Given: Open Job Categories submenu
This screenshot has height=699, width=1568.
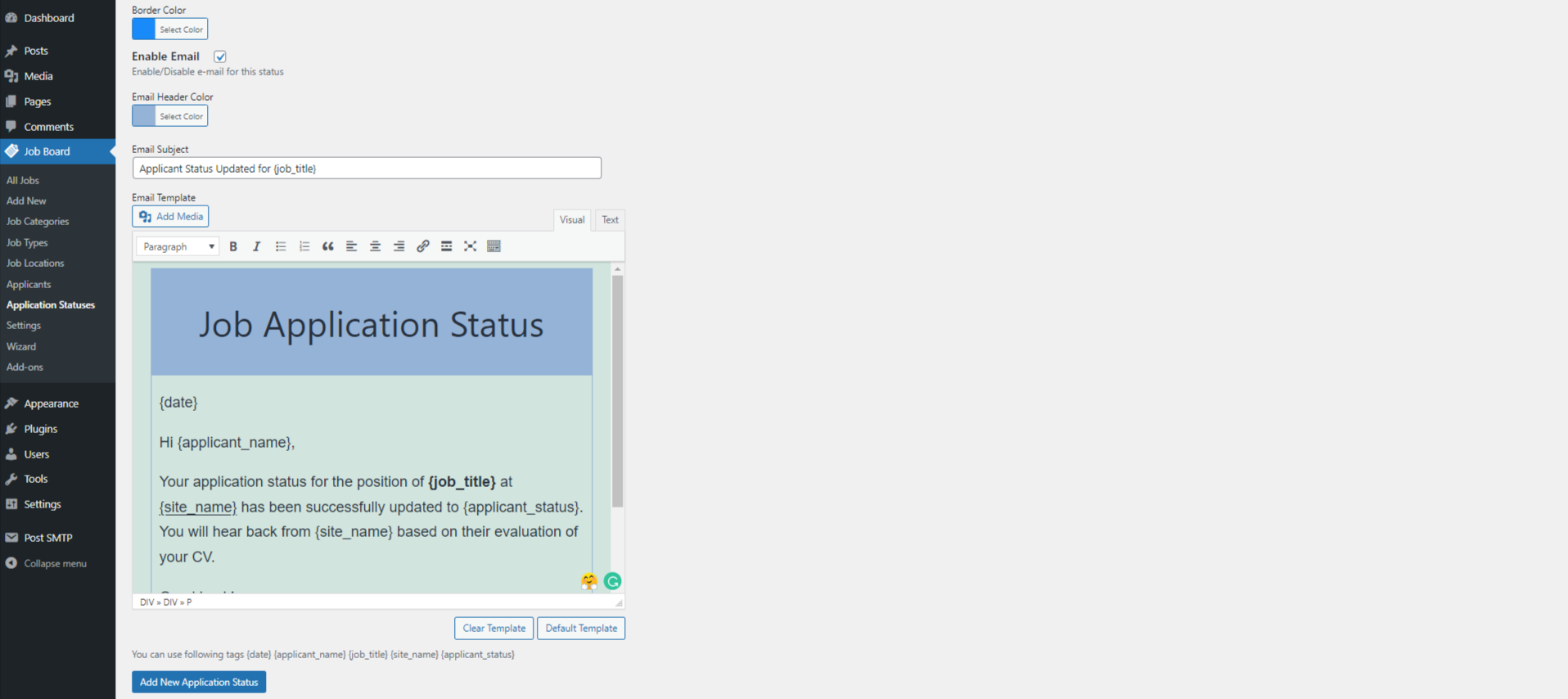Looking at the screenshot, I should [38, 222].
